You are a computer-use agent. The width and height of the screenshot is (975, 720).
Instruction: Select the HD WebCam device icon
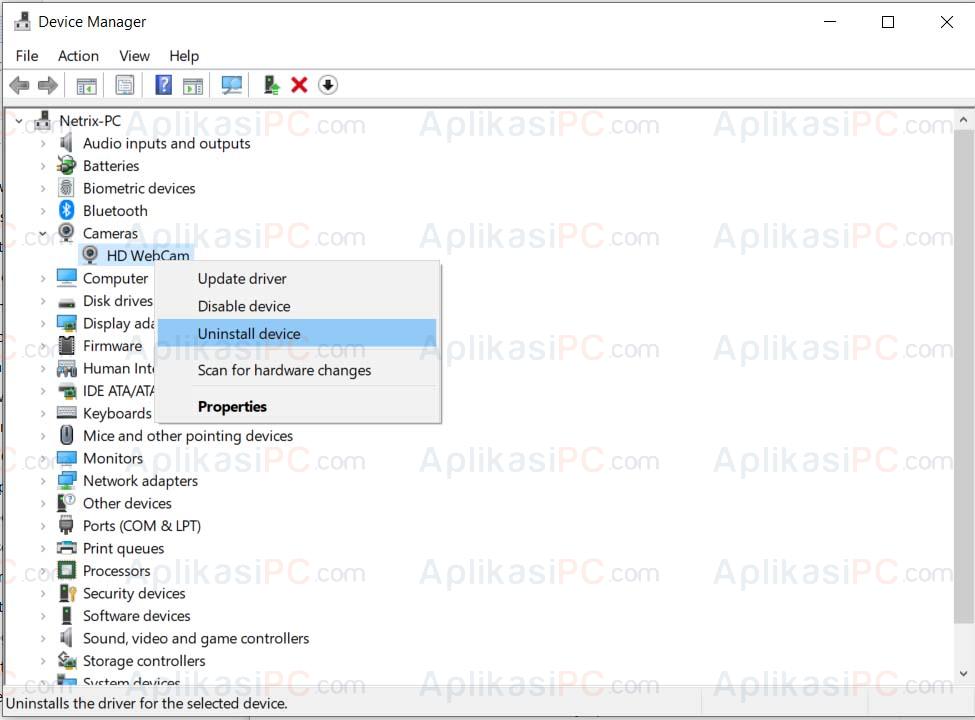[90, 254]
